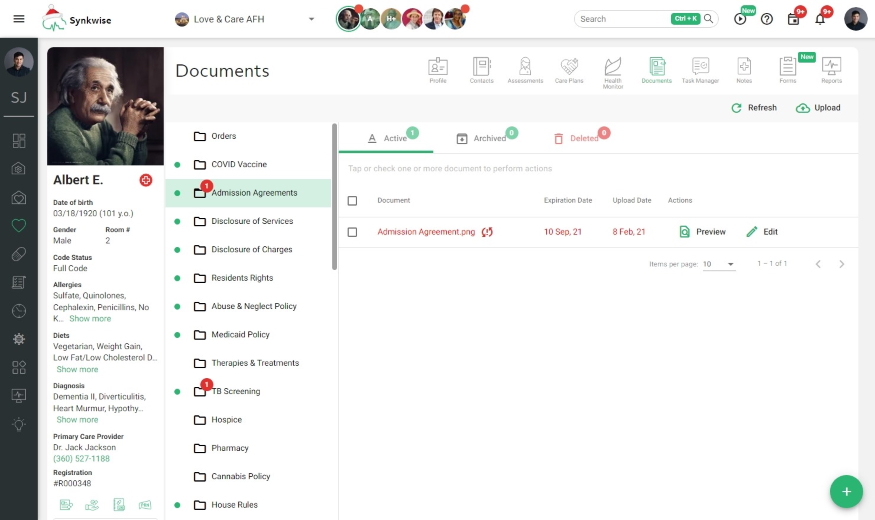Expand allergies with Show more
The image size is (875, 520).
point(90,319)
